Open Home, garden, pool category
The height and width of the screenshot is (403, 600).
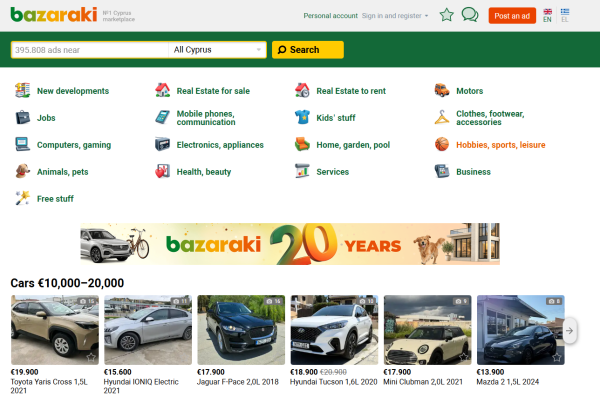click(353, 145)
